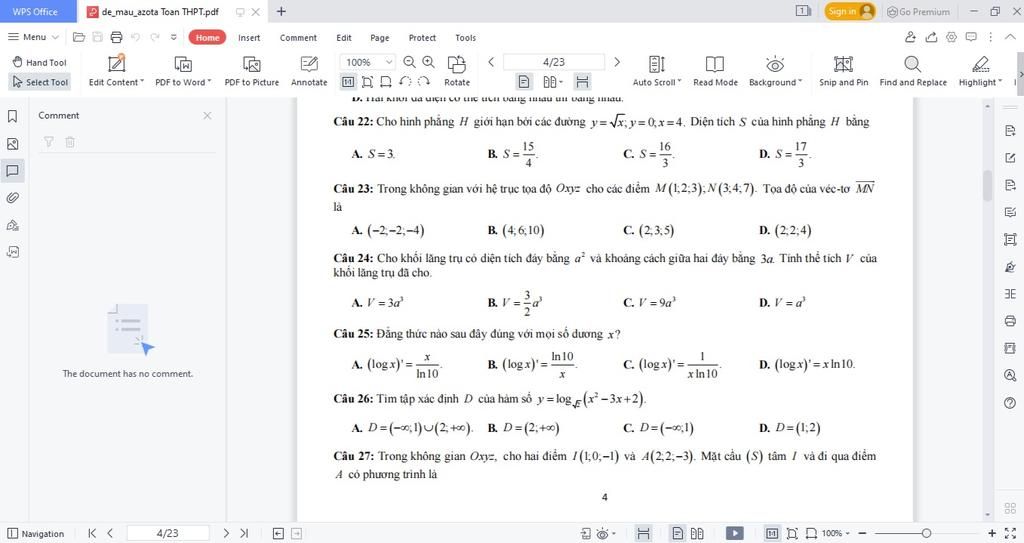Click the 4/23 page number field in toolbar
The width and height of the screenshot is (1024, 543).
pyautogui.click(x=554, y=62)
